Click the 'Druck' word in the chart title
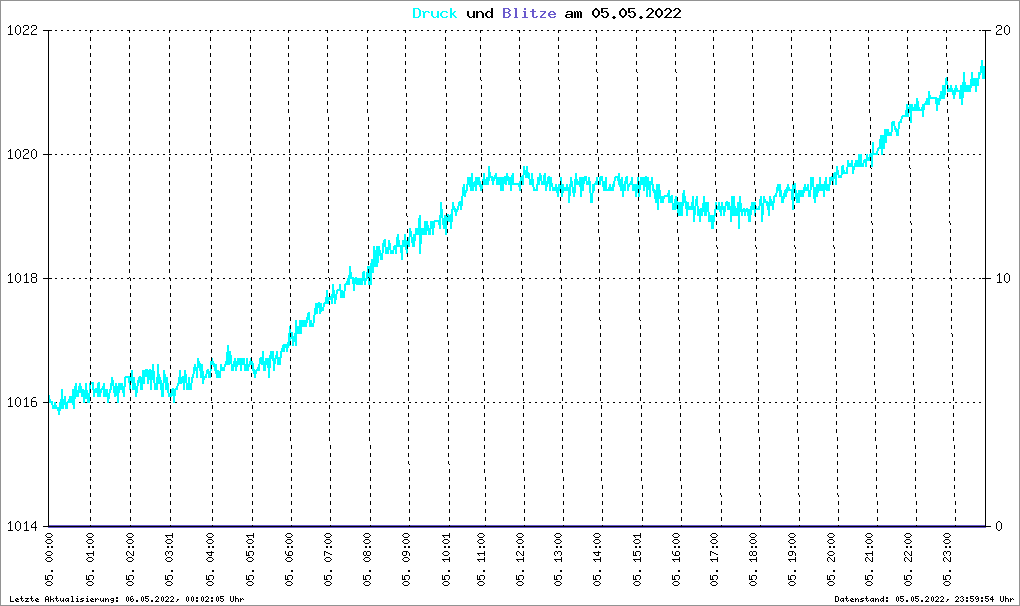 point(435,14)
